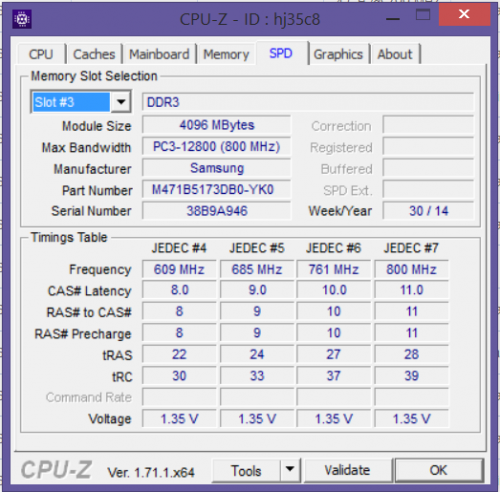Click the JEDEC #4 voltage 1.35 V
This screenshot has height=492, width=500.
pos(179,419)
